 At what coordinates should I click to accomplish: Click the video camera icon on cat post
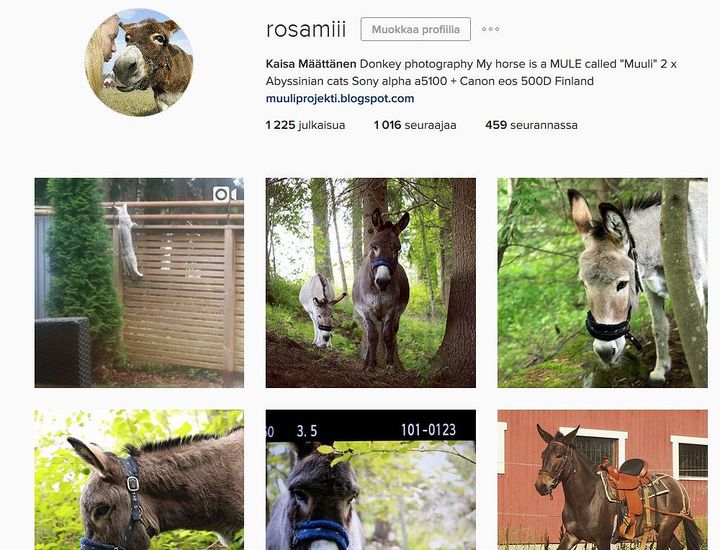tap(225, 195)
